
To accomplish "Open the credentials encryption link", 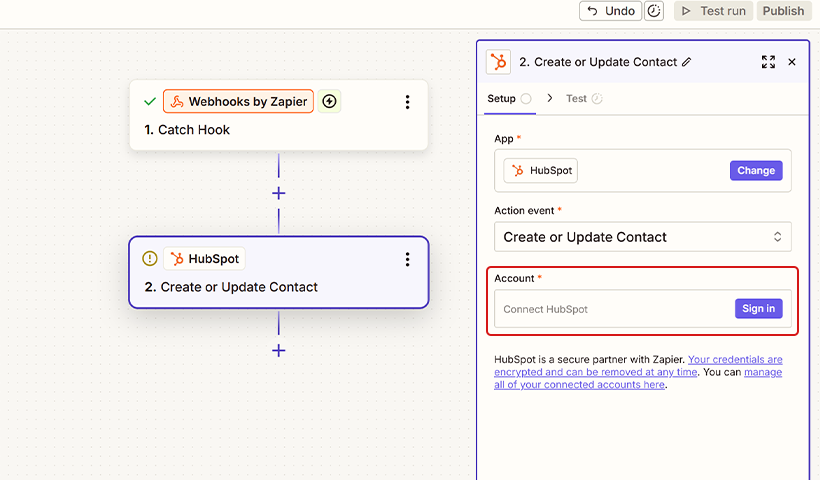I will pos(735,360).
